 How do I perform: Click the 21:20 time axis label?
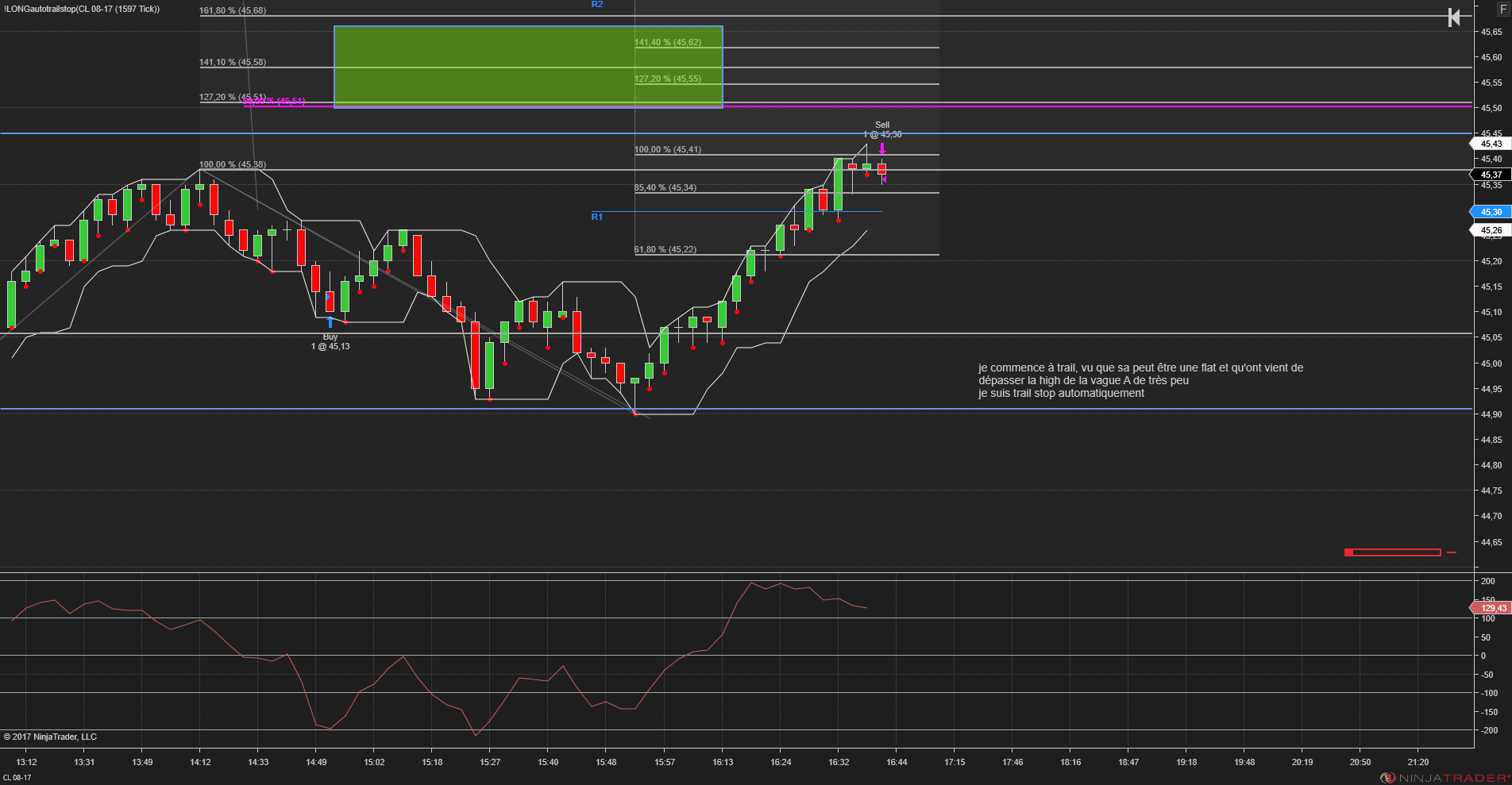point(1418,762)
